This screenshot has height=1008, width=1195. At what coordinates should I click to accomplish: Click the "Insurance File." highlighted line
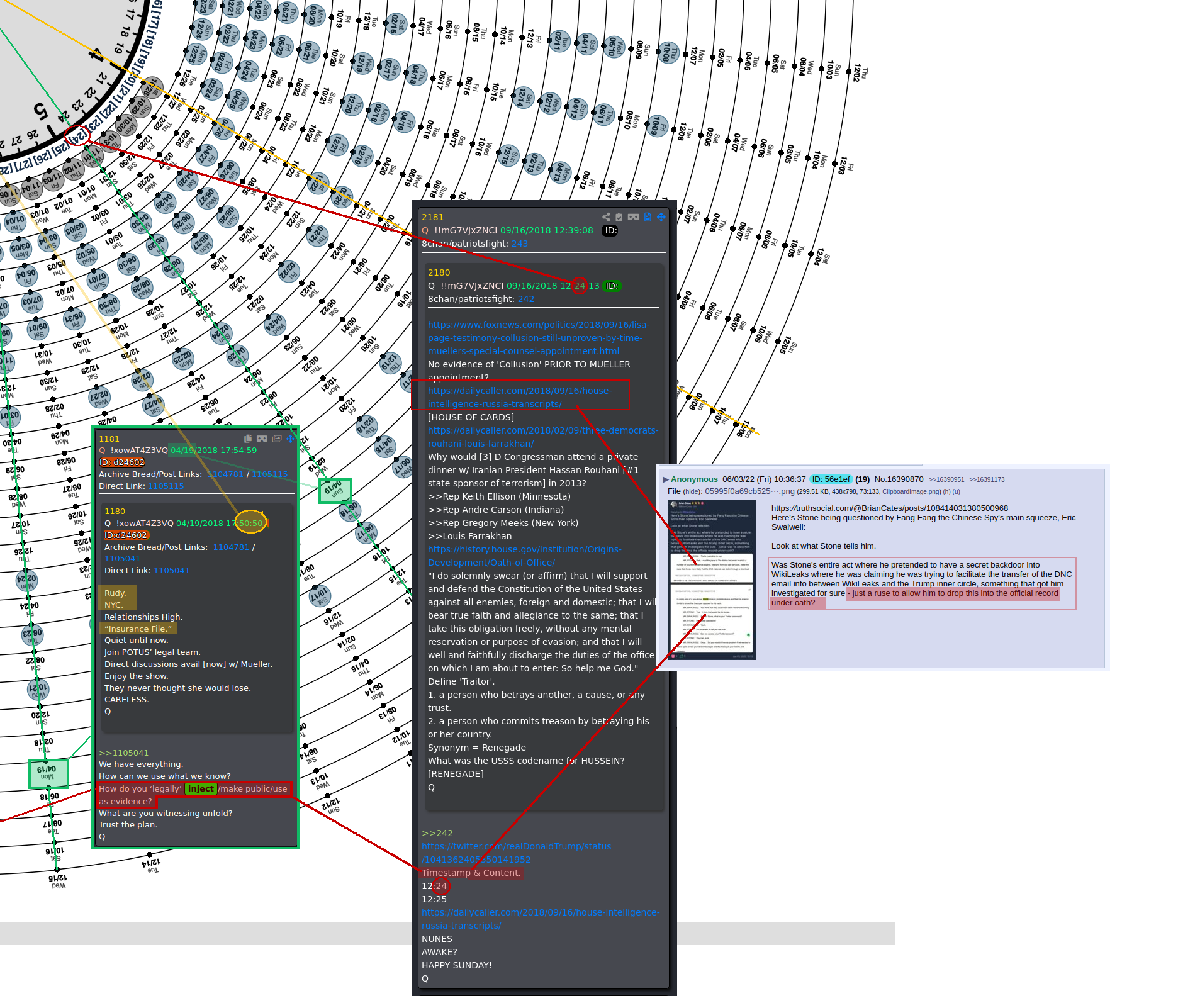tap(138, 629)
